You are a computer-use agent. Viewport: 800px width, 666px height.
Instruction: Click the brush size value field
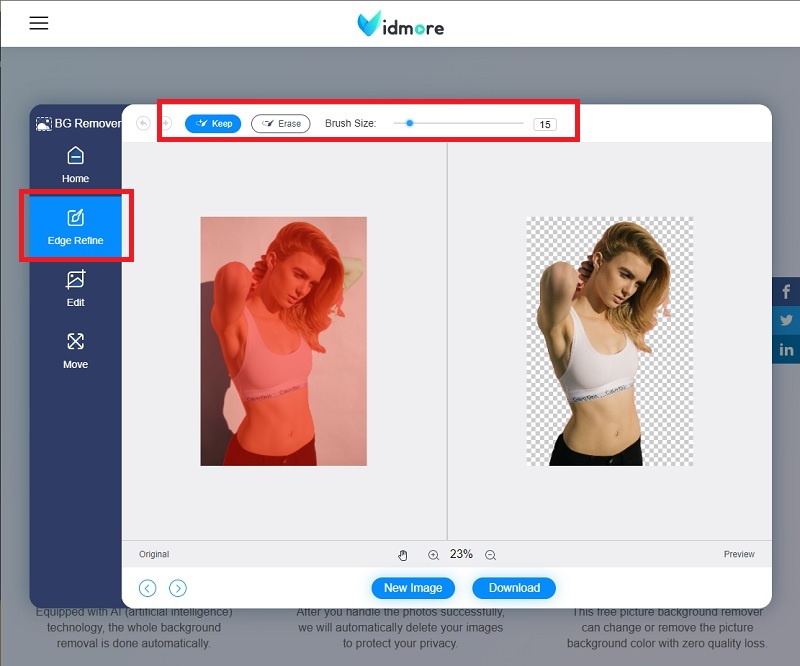click(544, 123)
